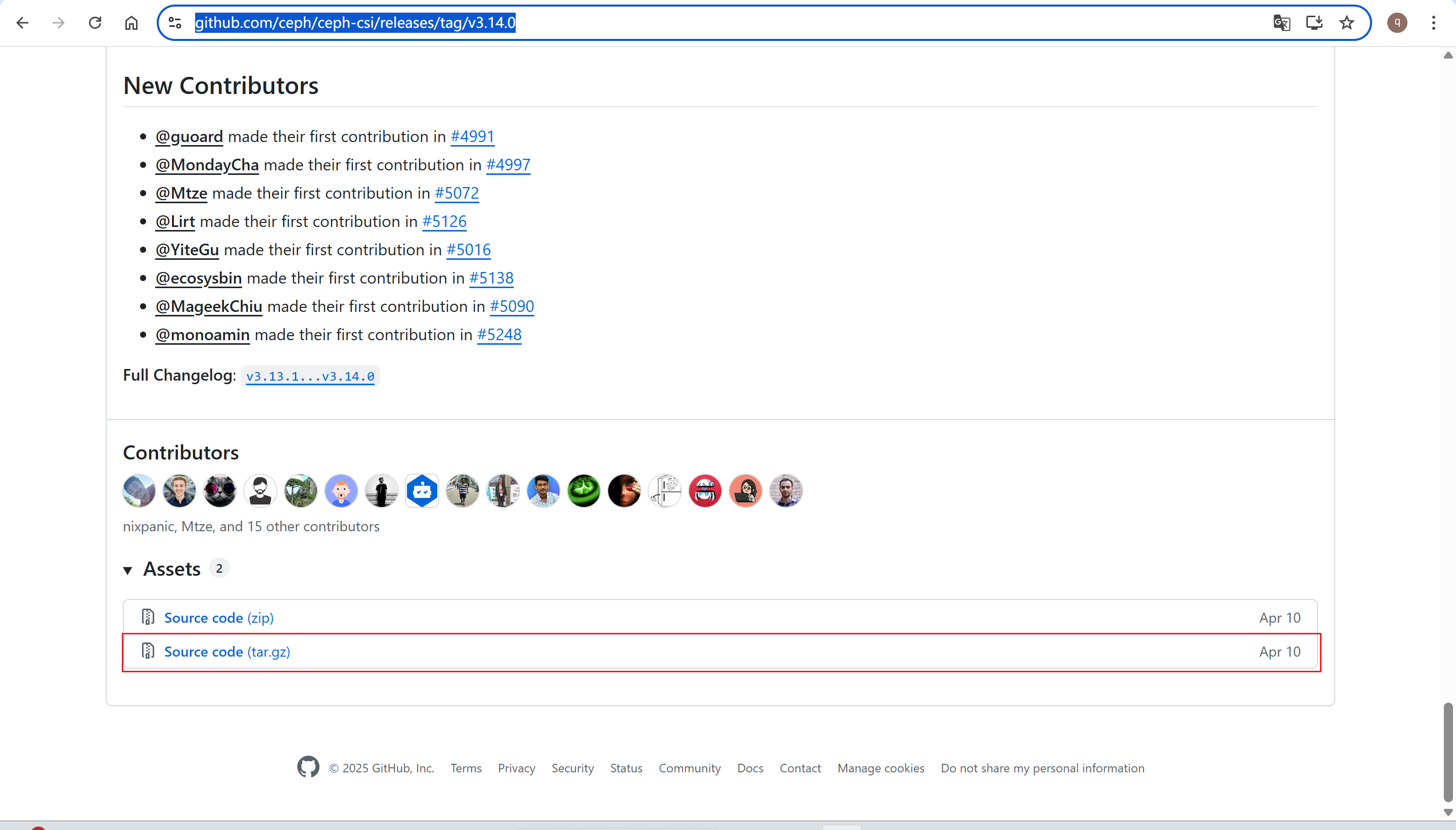
Task: Click Manage cookies in the footer
Action: click(x=881, y=768)
